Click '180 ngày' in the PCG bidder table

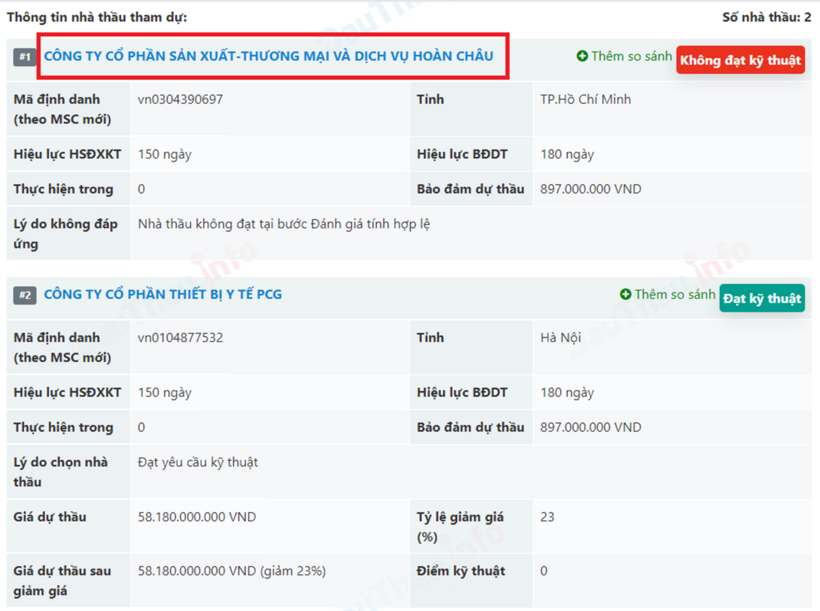(x=567, y=392)
